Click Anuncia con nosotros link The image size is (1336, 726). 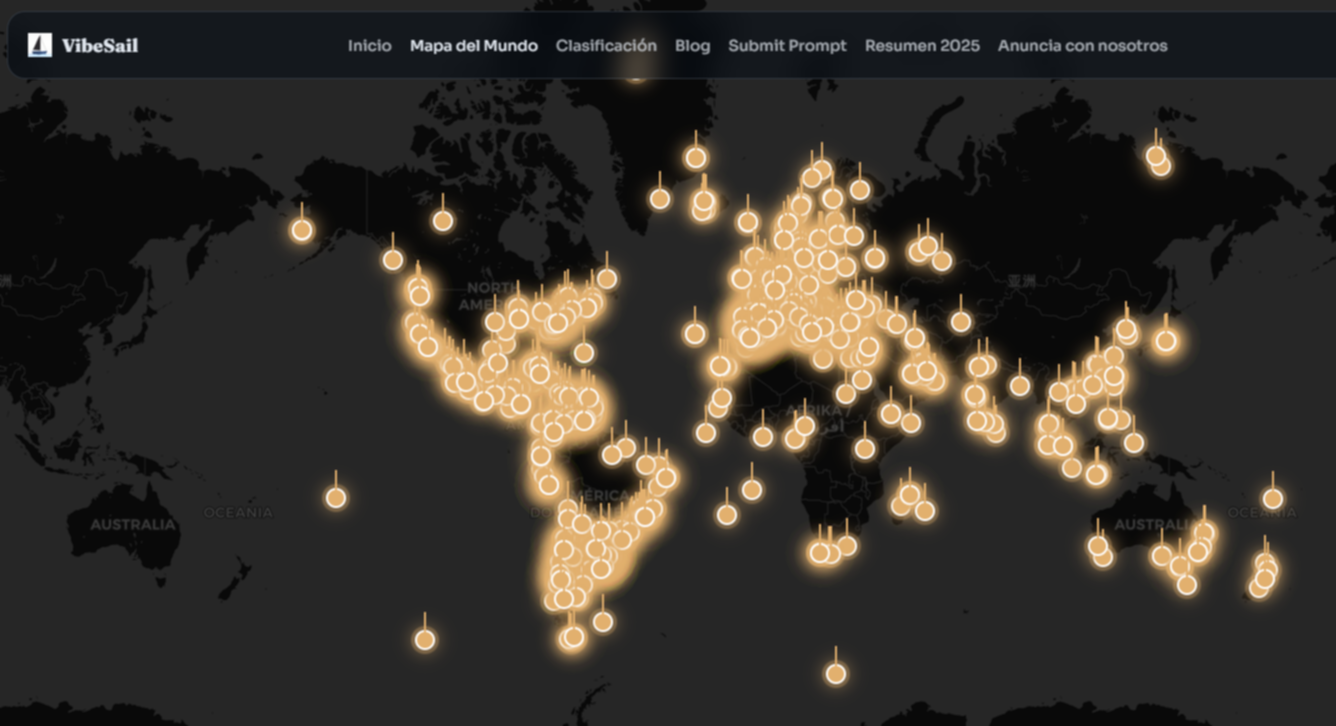point(1082,45)
